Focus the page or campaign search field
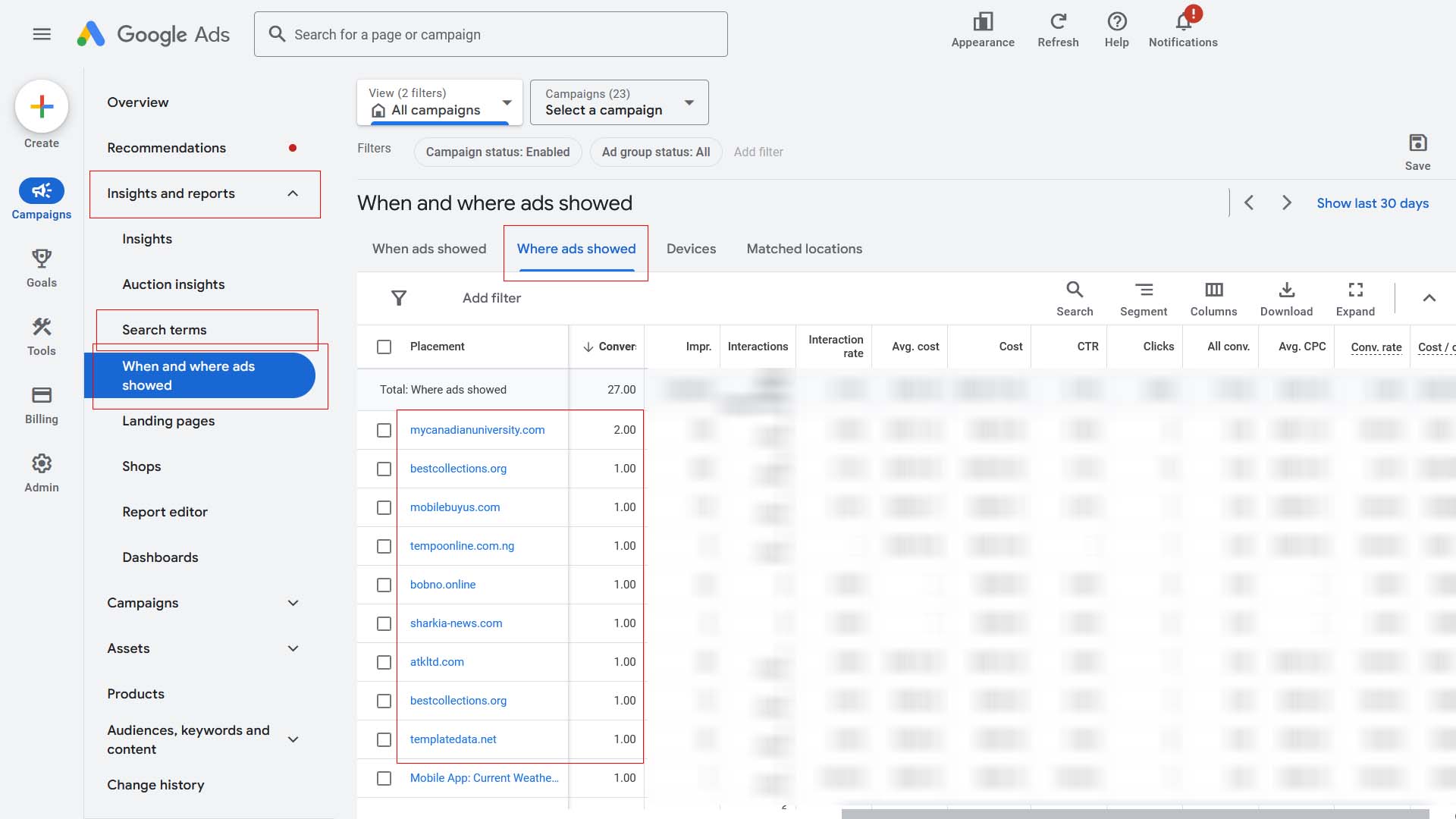 point(491,34)
